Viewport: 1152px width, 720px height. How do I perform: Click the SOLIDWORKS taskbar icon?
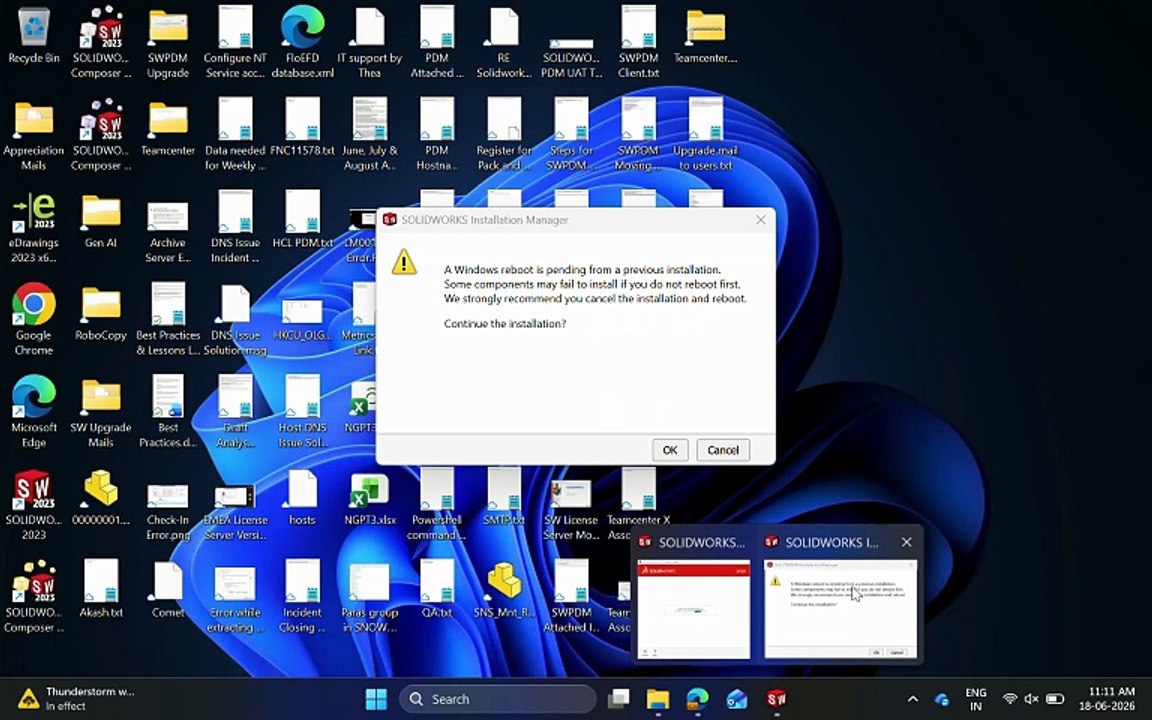pyautogui.click(x=776, y=699)
